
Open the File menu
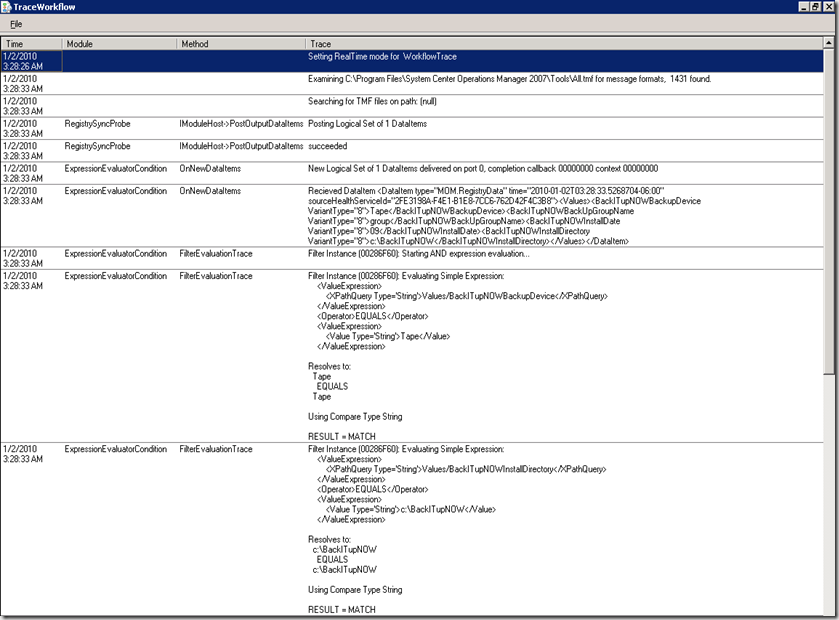point(16,24)
